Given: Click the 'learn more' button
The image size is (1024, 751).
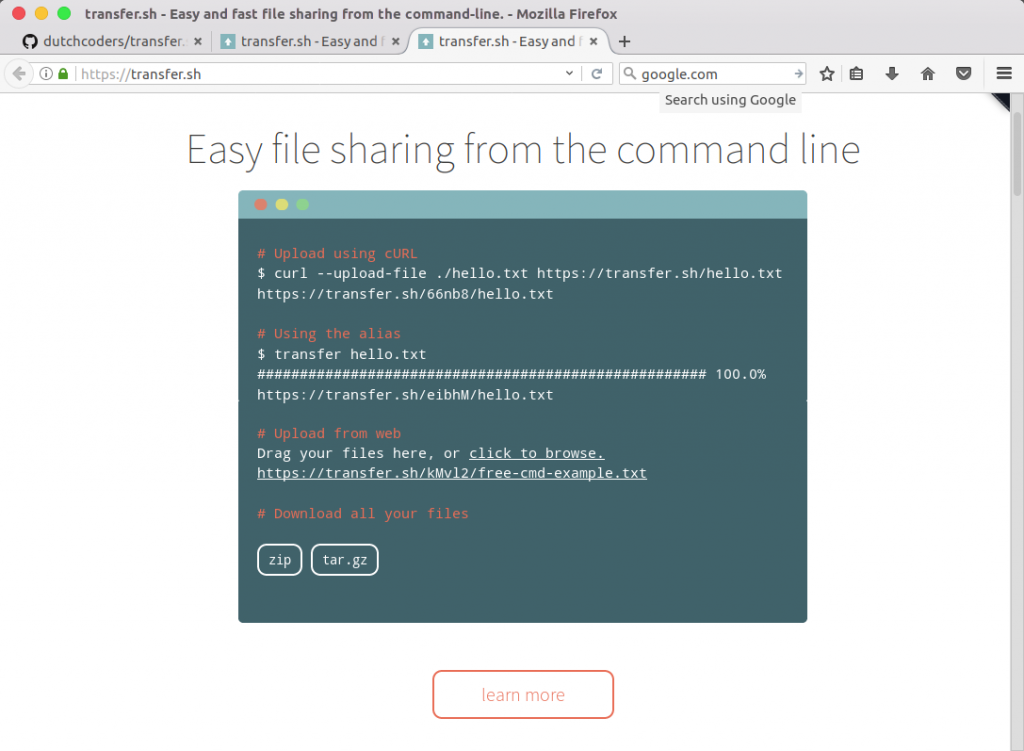Looking at the screenshot, I should coord(522,694).
